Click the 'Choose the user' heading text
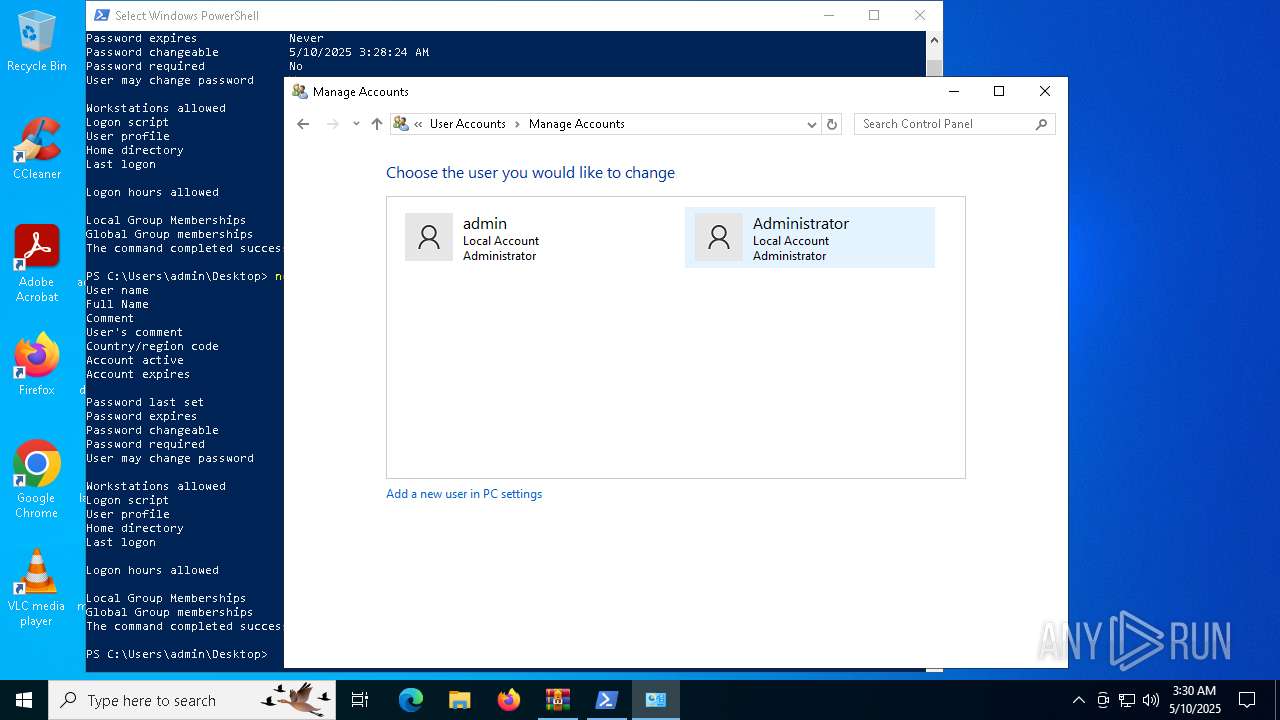This screenshot has width=1280, height=720. tap(531, 173)
